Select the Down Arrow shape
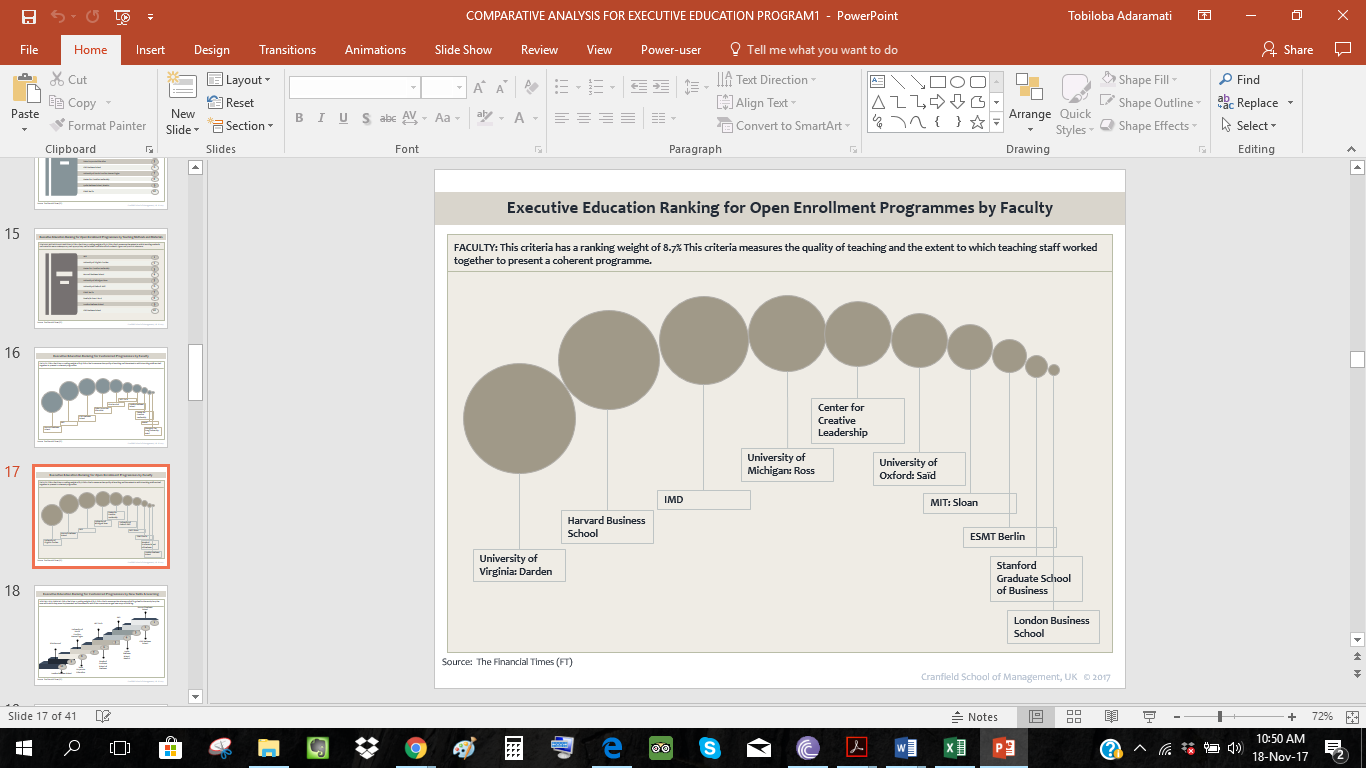This screenshot has height=768, width=1366. tap(957, 102)
